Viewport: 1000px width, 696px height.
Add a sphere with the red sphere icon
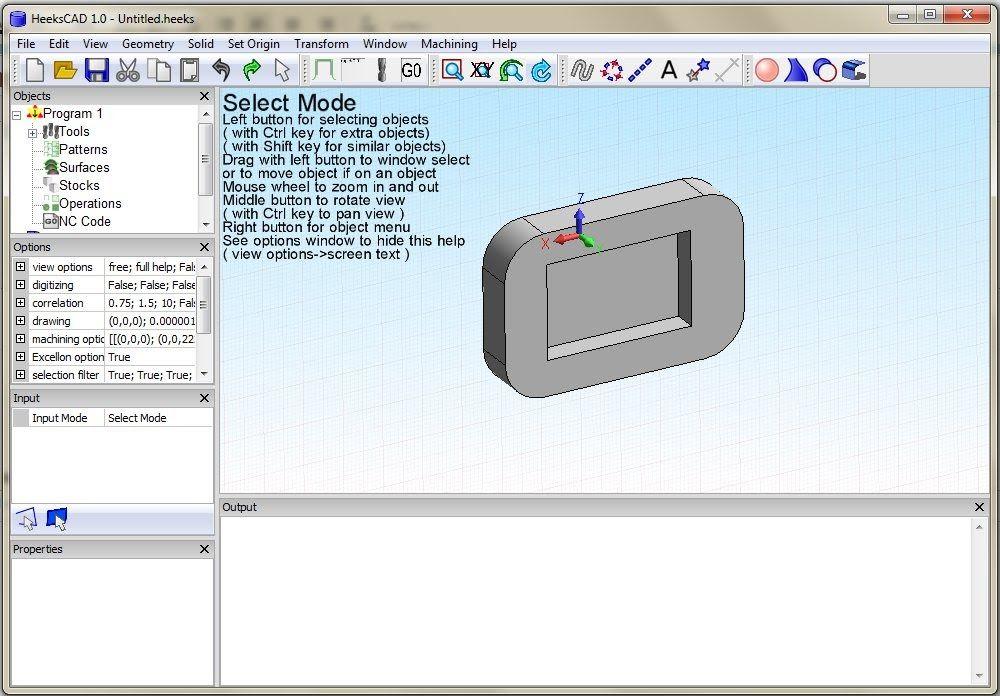(767, 70)
